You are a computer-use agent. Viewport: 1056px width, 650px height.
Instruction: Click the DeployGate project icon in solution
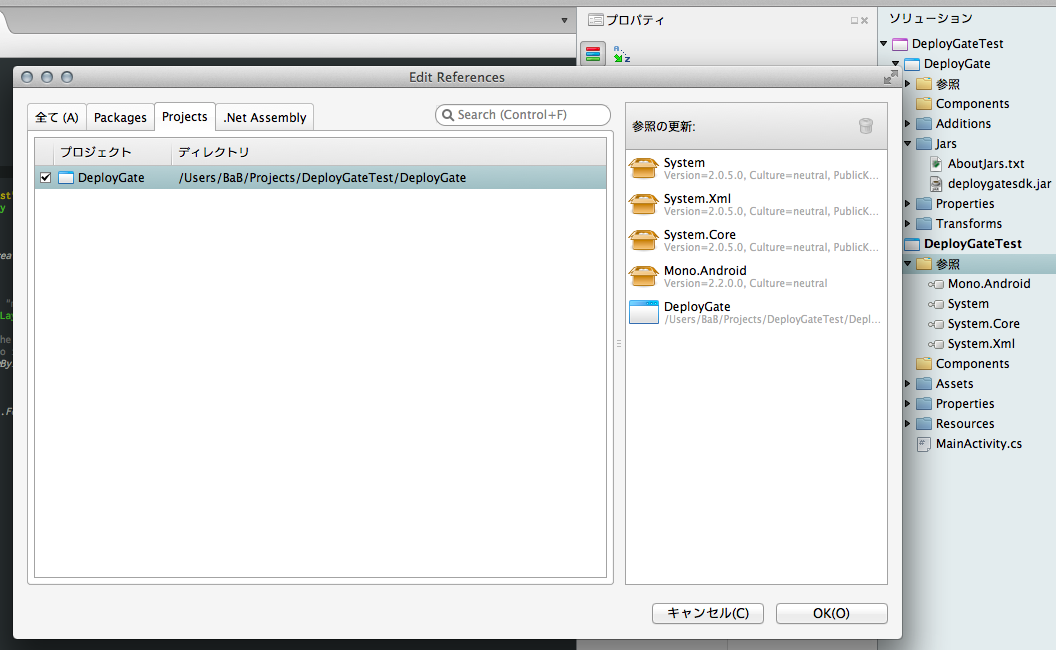click(x=912, y=65)
